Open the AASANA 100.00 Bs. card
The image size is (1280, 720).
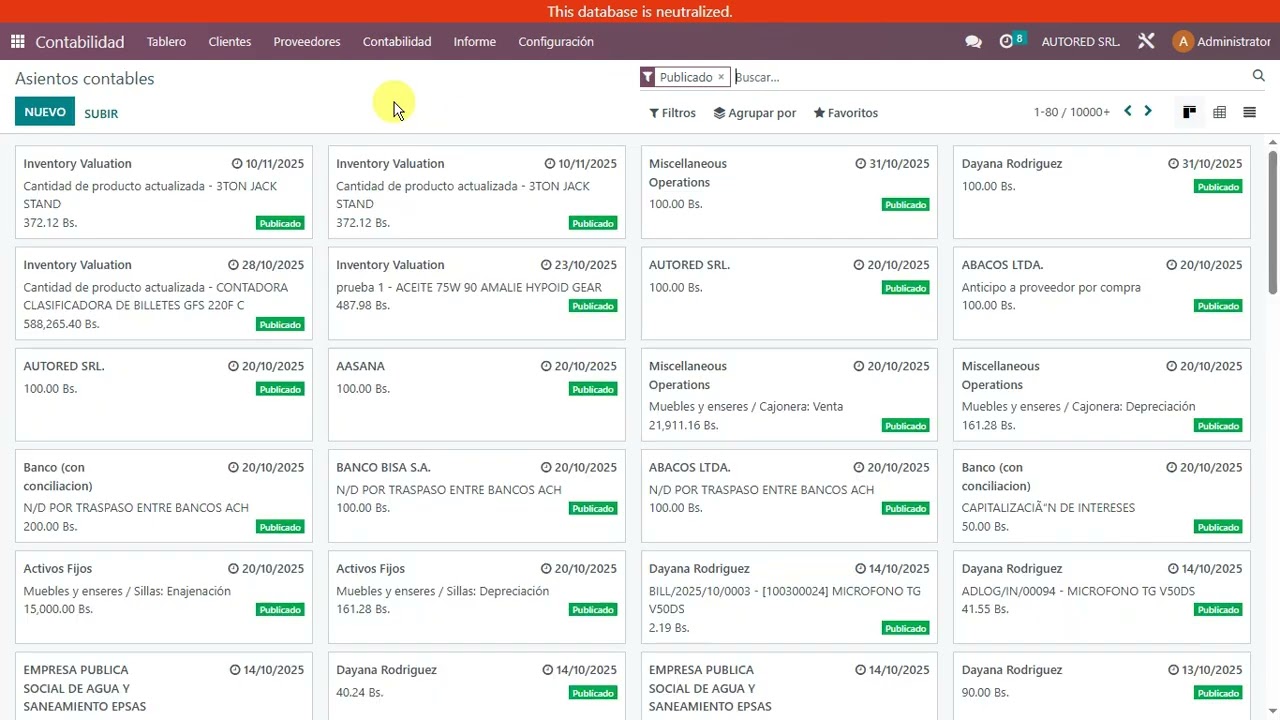click(x=477, y=394)
